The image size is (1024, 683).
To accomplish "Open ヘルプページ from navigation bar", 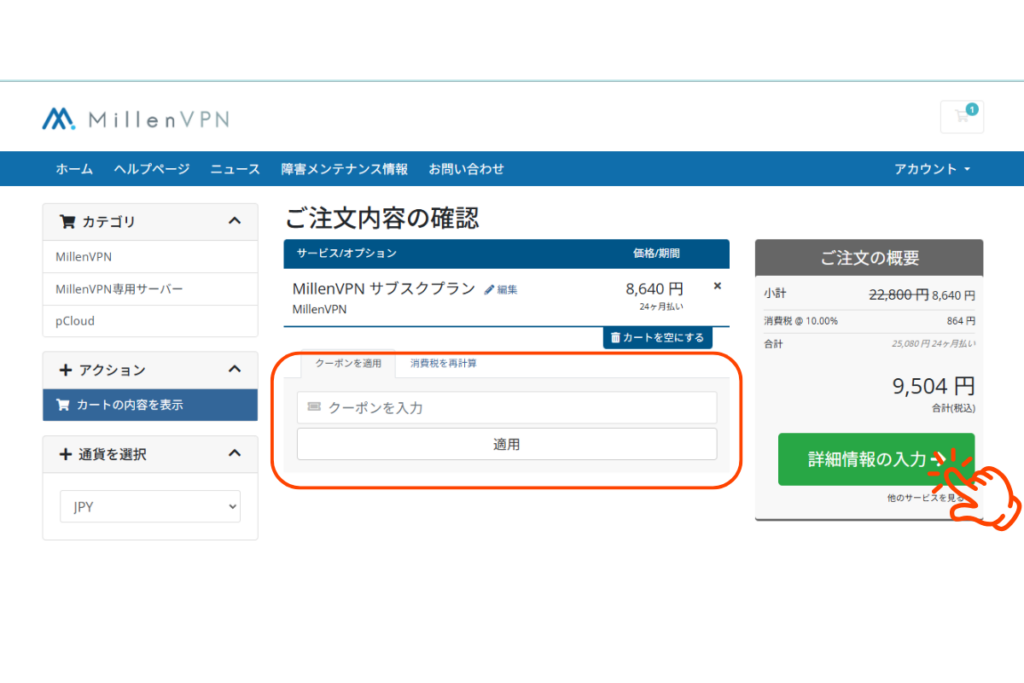I will click(151, 169).
